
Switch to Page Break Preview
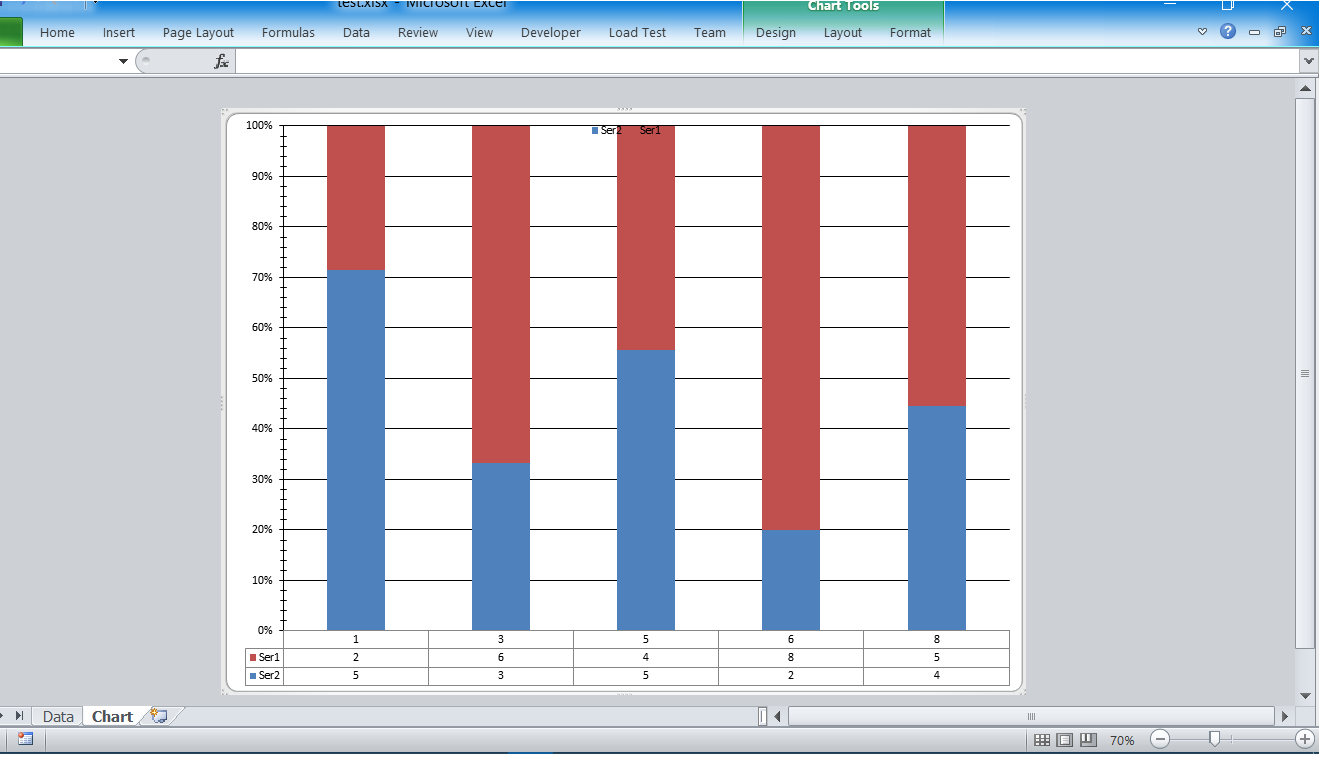point(1089,740)
